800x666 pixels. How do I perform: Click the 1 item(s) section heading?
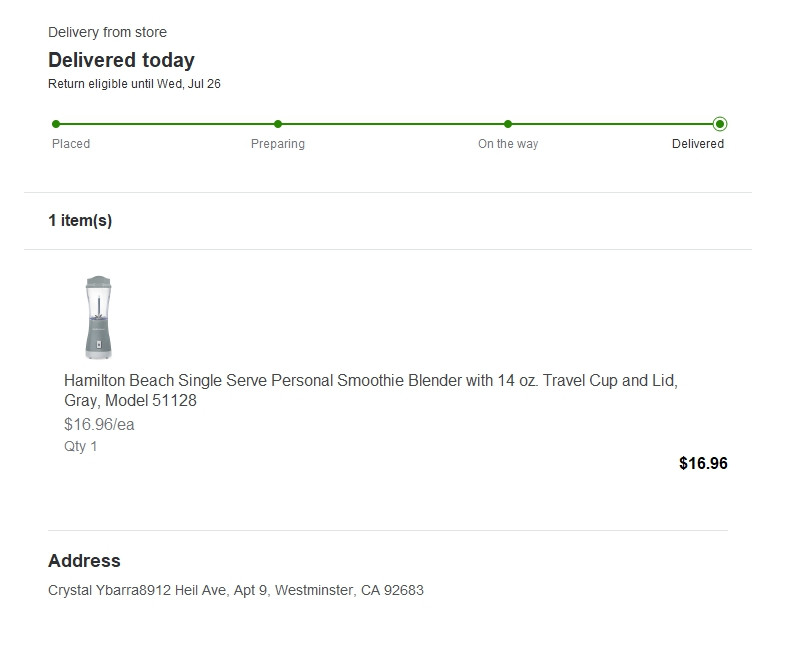click(80, 221)
